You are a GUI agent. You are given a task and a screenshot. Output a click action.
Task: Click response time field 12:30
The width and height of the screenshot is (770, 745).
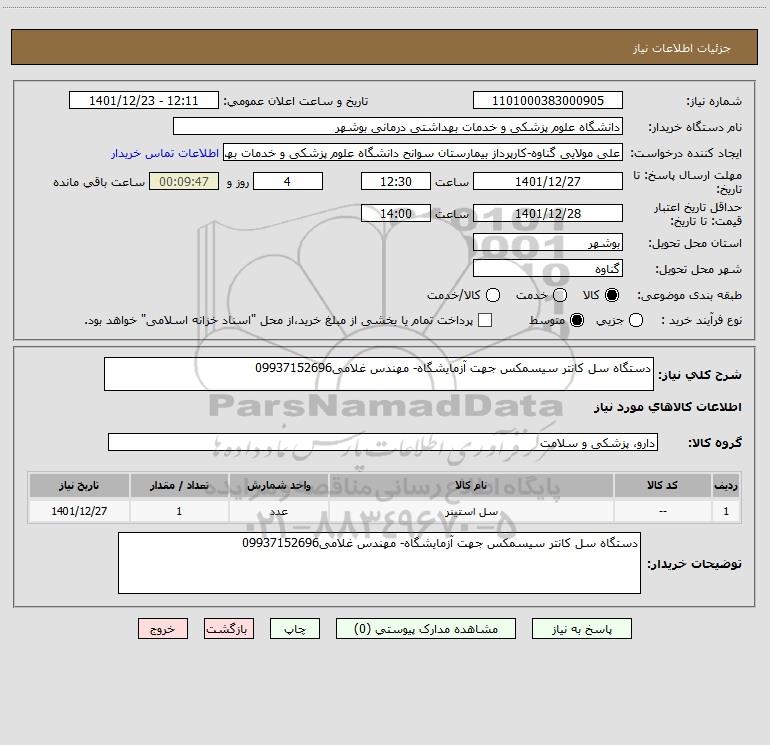tap(396, 181)
